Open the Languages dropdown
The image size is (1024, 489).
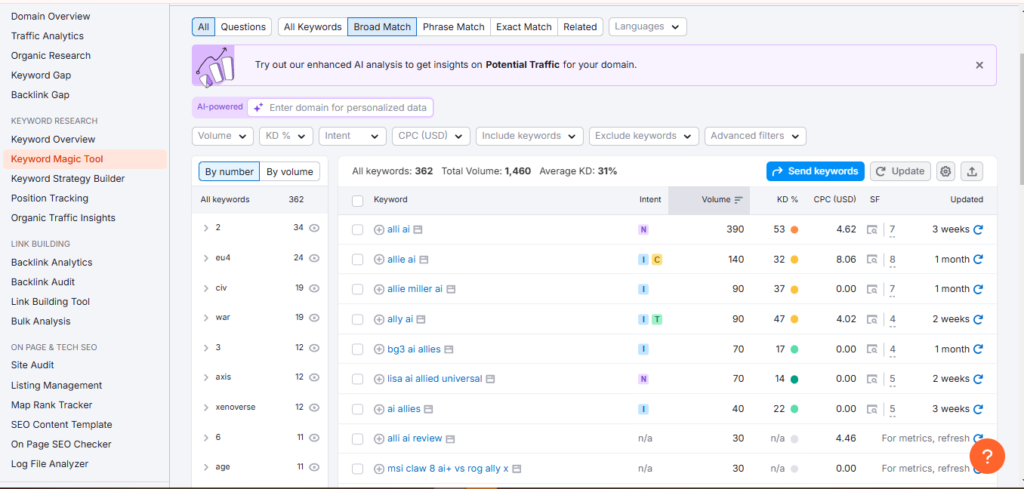click(x=648, y=27)
